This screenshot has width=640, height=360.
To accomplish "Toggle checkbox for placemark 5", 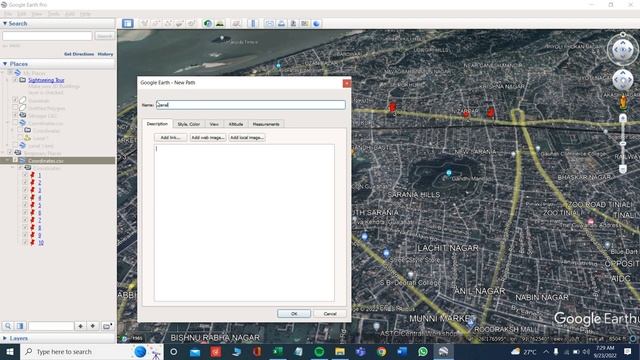I will pyautogui.click(x=25, y=205).
